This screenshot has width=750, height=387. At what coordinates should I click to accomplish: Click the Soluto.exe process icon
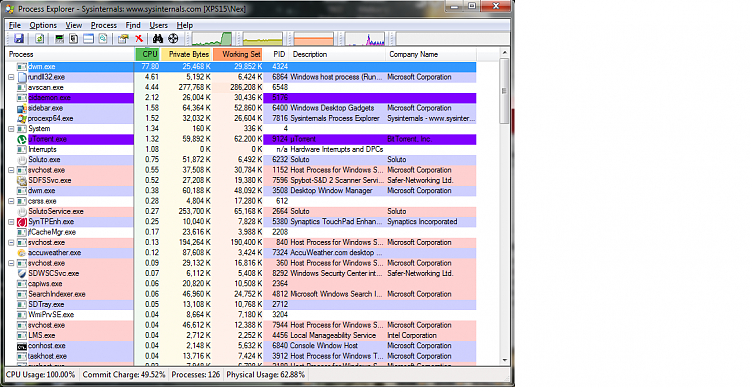coord(22,160)
